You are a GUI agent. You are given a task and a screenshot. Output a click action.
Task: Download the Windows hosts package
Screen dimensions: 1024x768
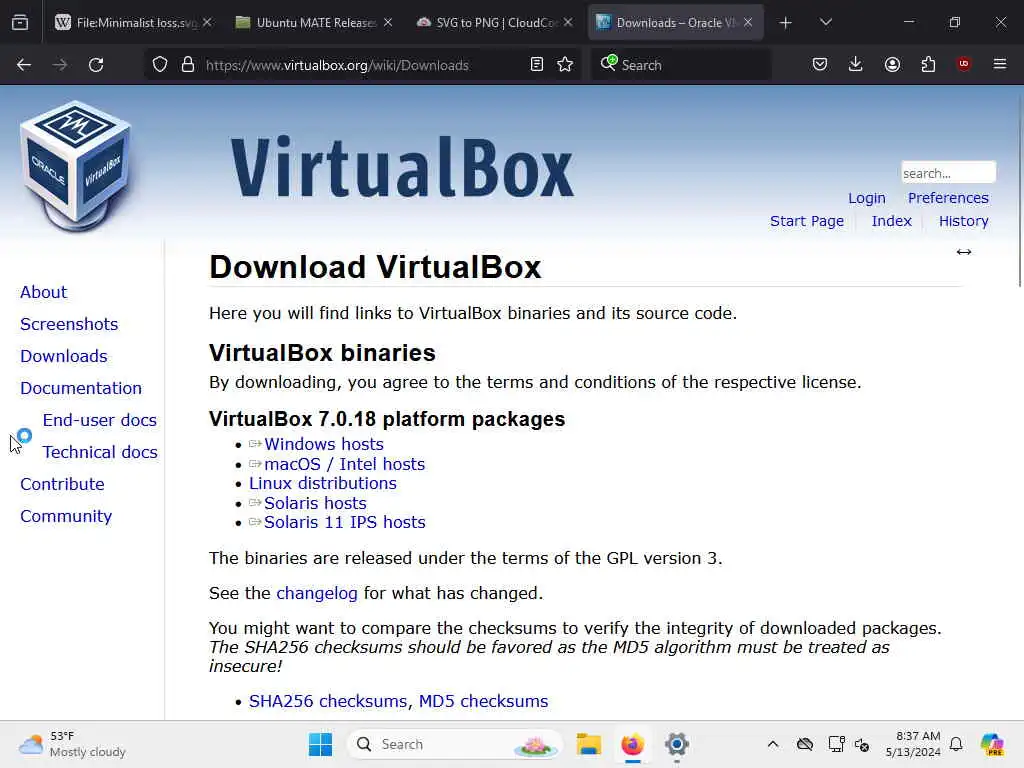coord(324,444)
